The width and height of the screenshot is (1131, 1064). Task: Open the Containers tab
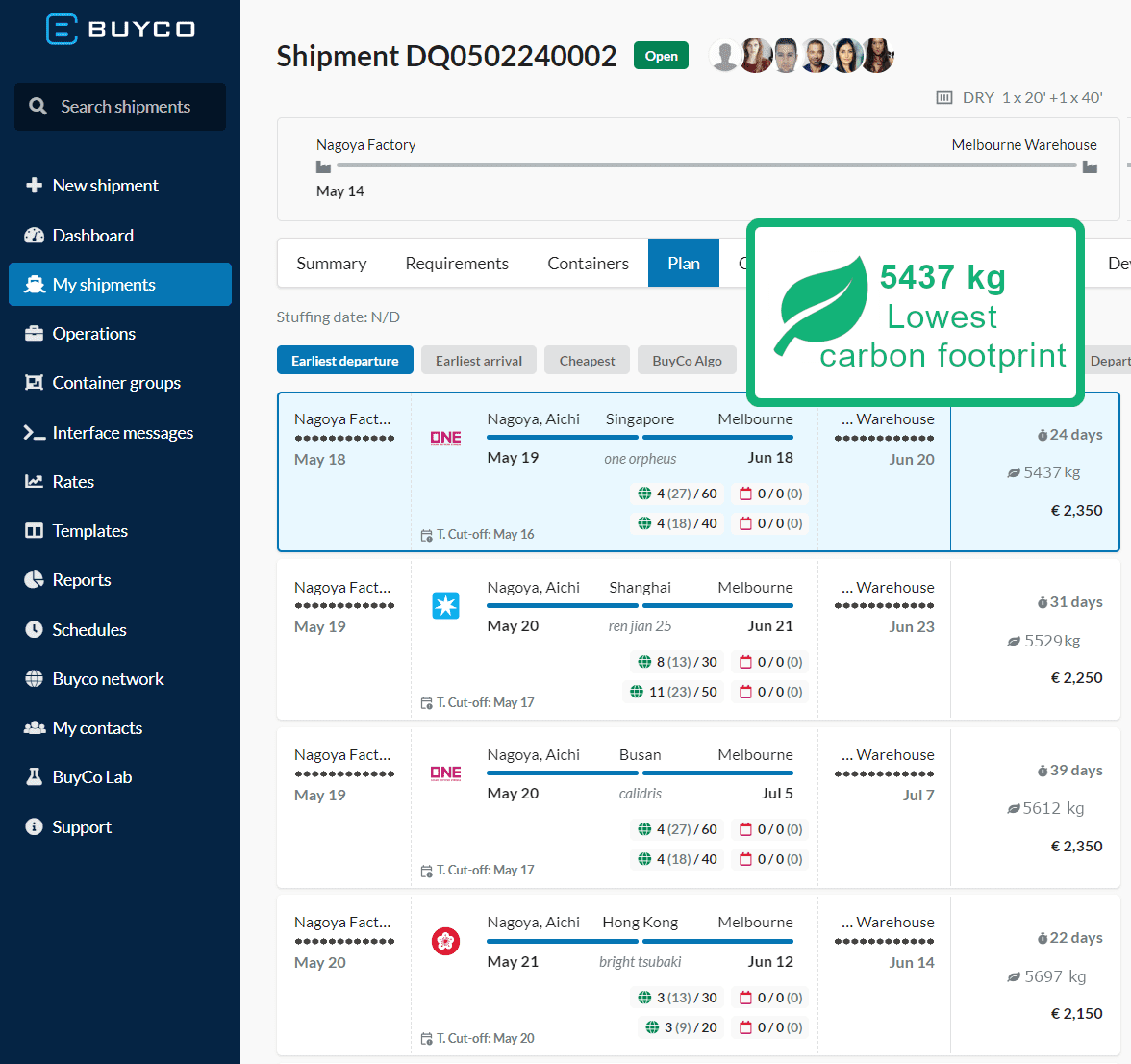click(x=588, y=264)
